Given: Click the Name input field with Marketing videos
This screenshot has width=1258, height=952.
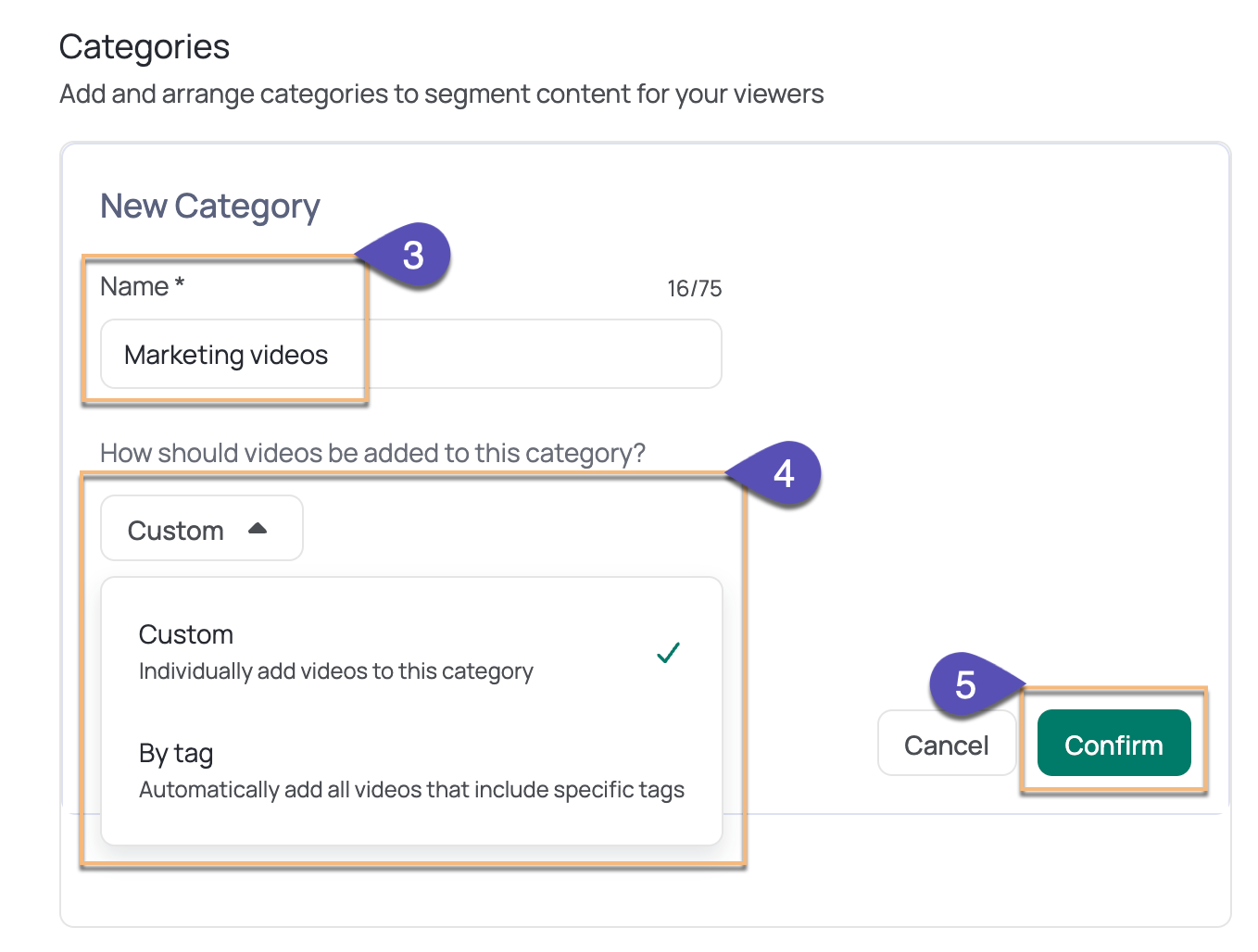Looking at the screenshot, I should tap(410, 354).
